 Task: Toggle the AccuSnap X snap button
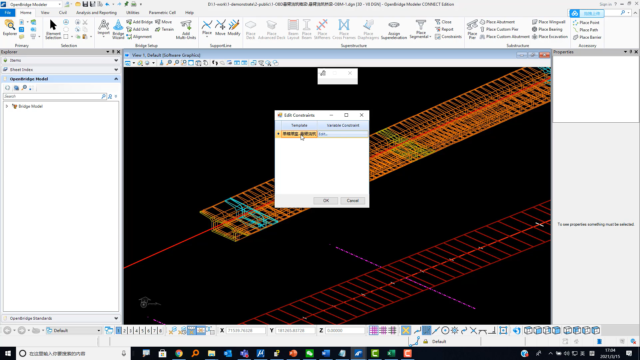(405, 331)
